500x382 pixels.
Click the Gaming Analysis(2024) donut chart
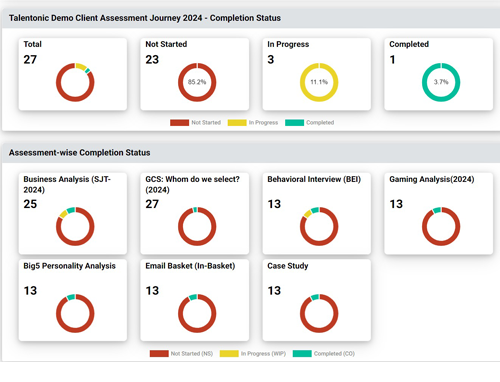coord(441,226)
